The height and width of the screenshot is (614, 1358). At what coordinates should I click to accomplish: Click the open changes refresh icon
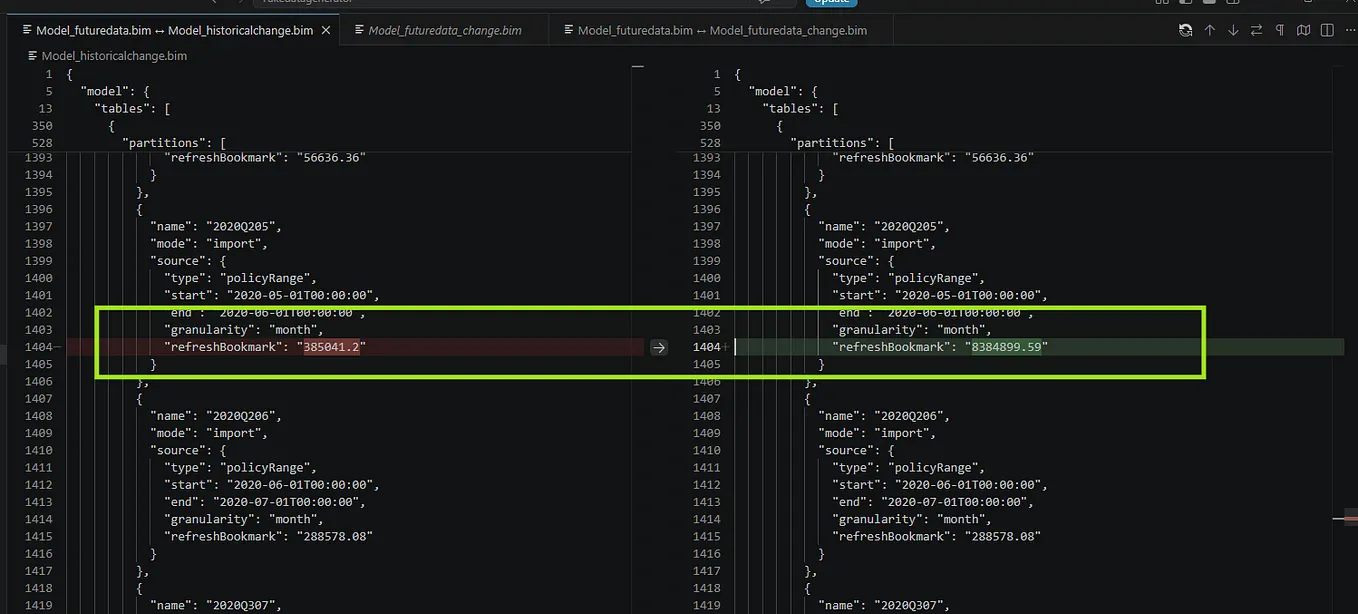1185,30
